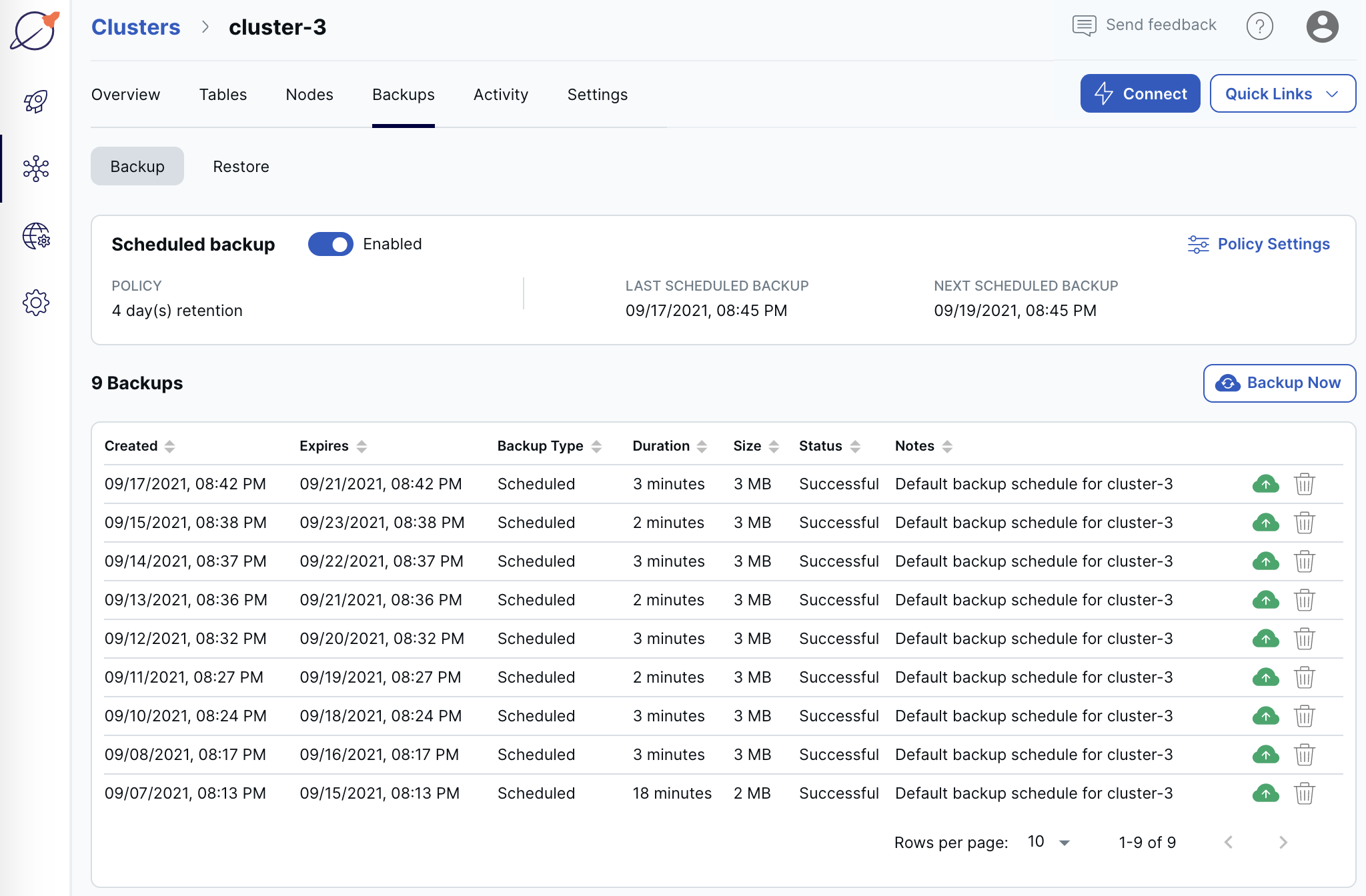
Task: Click Send feedback
Action: 1145,25
